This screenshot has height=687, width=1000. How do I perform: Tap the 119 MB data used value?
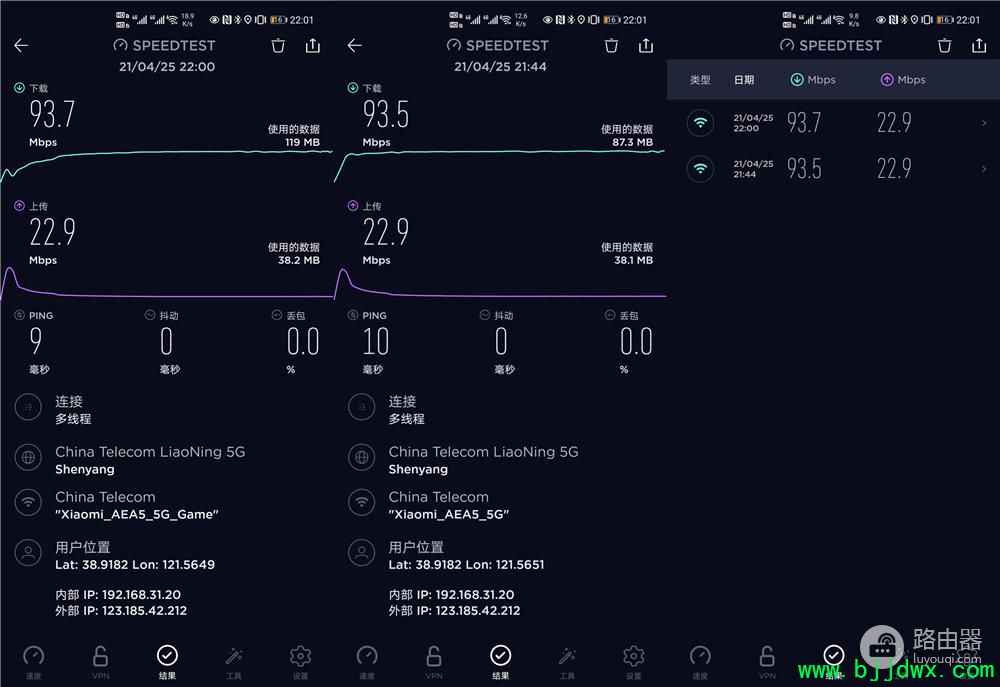click(x=303, y=142)
